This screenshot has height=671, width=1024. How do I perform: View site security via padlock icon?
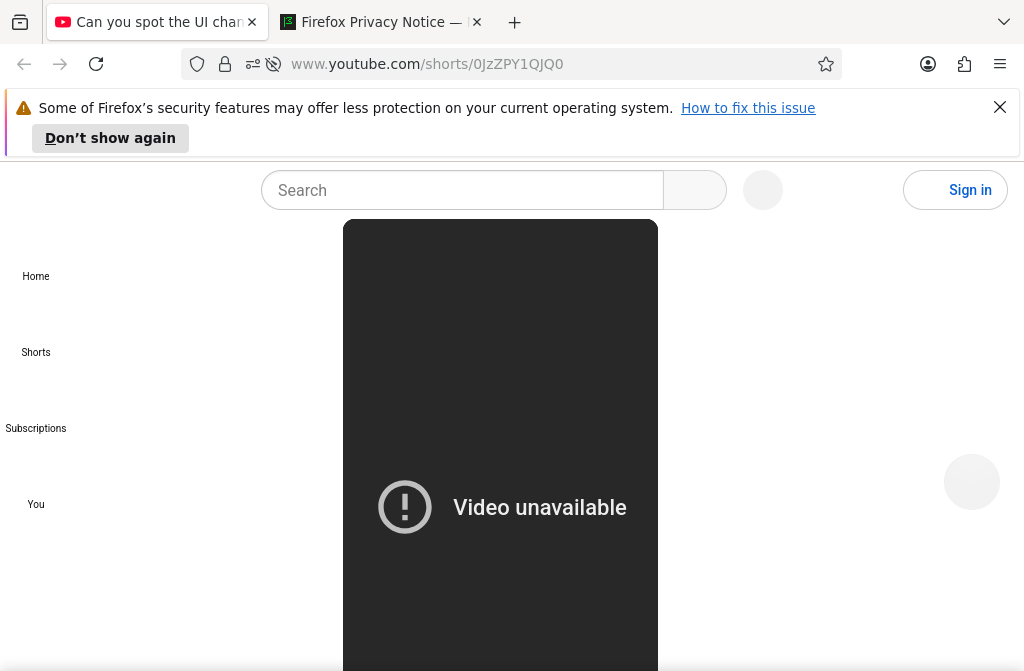pos(225,64)
